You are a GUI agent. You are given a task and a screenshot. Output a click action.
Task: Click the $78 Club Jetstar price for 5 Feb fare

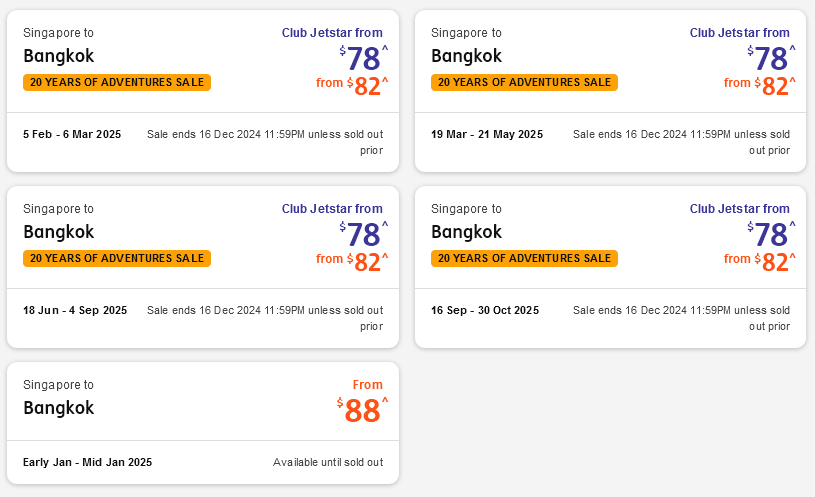pyautogui.click(x=363, y=58)
